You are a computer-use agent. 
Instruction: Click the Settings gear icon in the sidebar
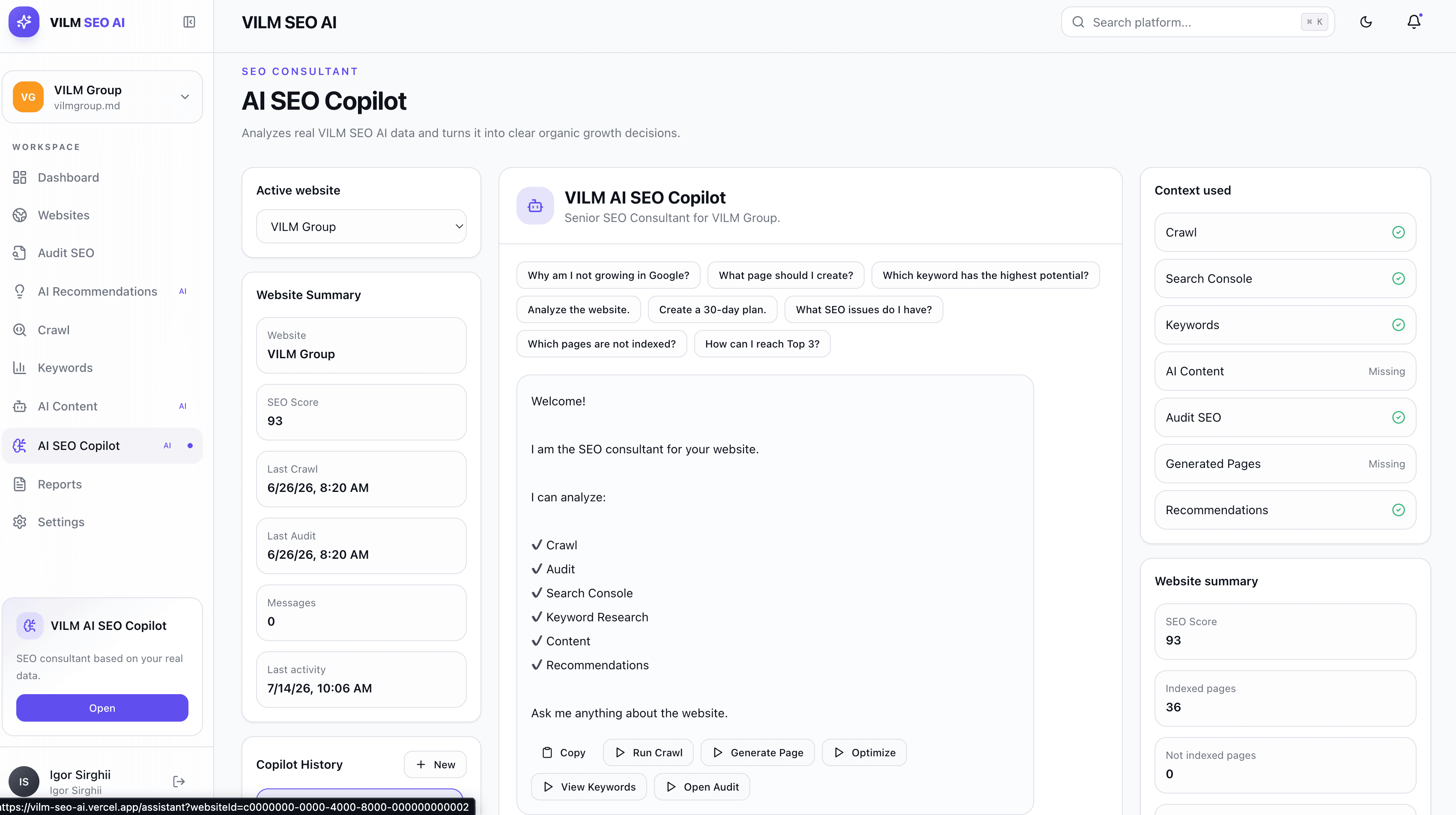(20, 522)
